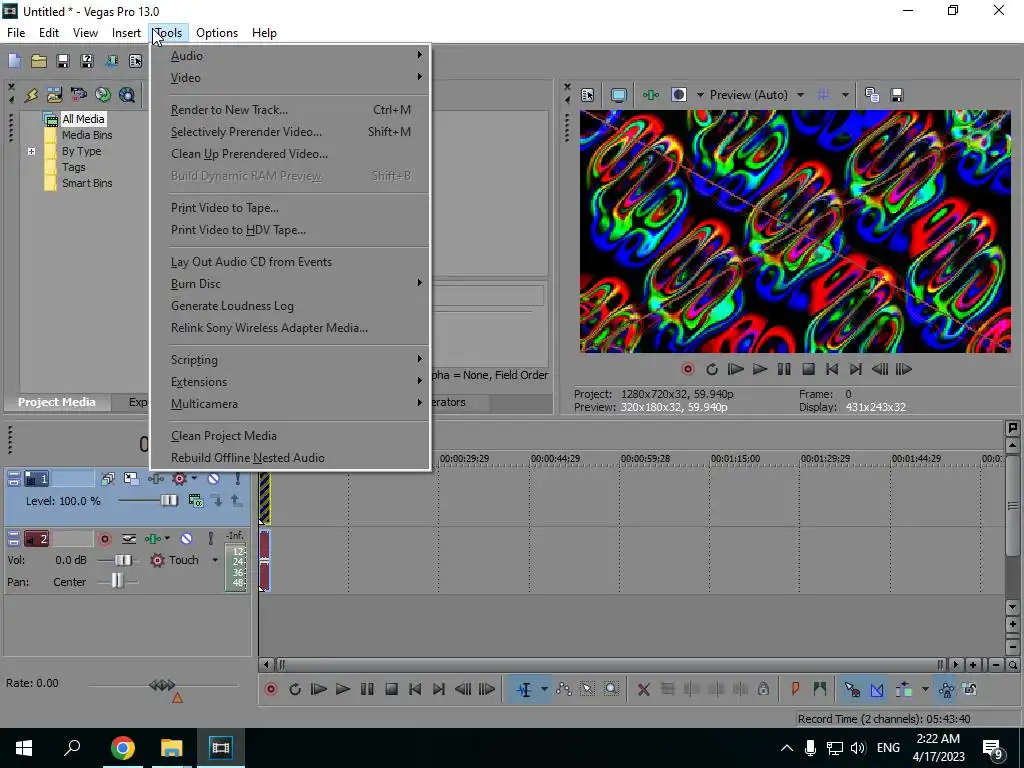
Task: Click the Zoom Edit magnifier tool
Action: pyautogui.click(x=611, y=689)
